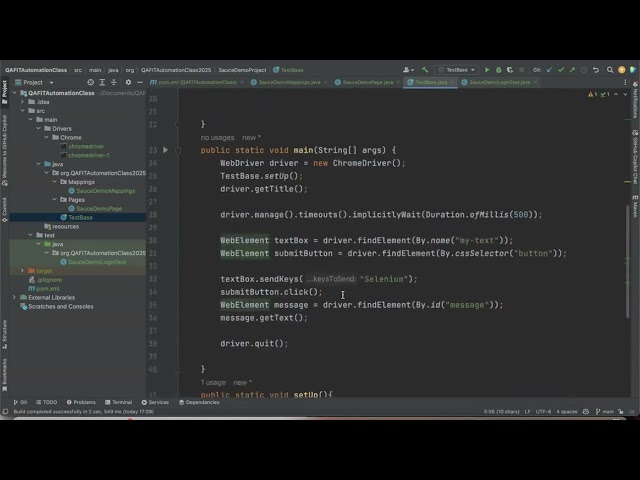Open Git Show History clock icon
Viewport: 640px width, 480px height.
[584, 70]
